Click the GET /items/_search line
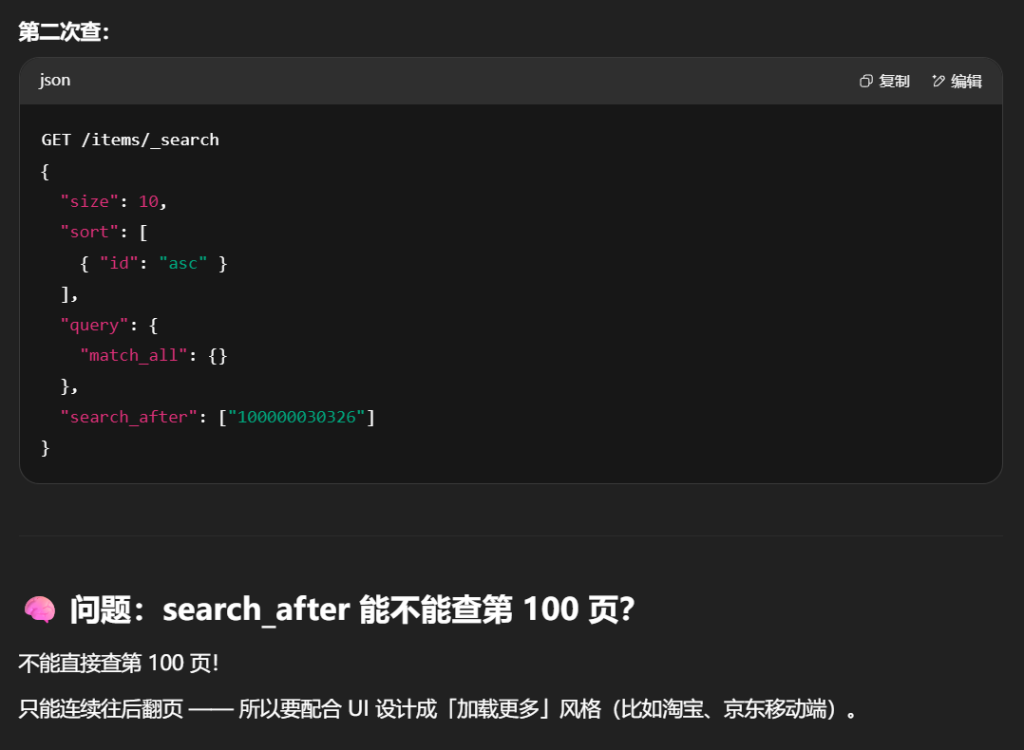1024x750 pixels. (130, 140)
